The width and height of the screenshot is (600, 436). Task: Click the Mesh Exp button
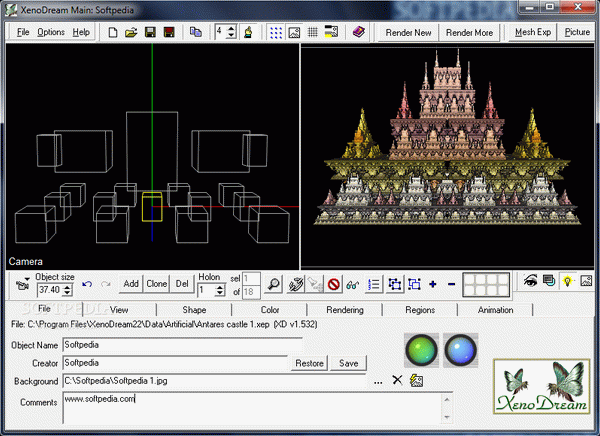pos(533,33)
